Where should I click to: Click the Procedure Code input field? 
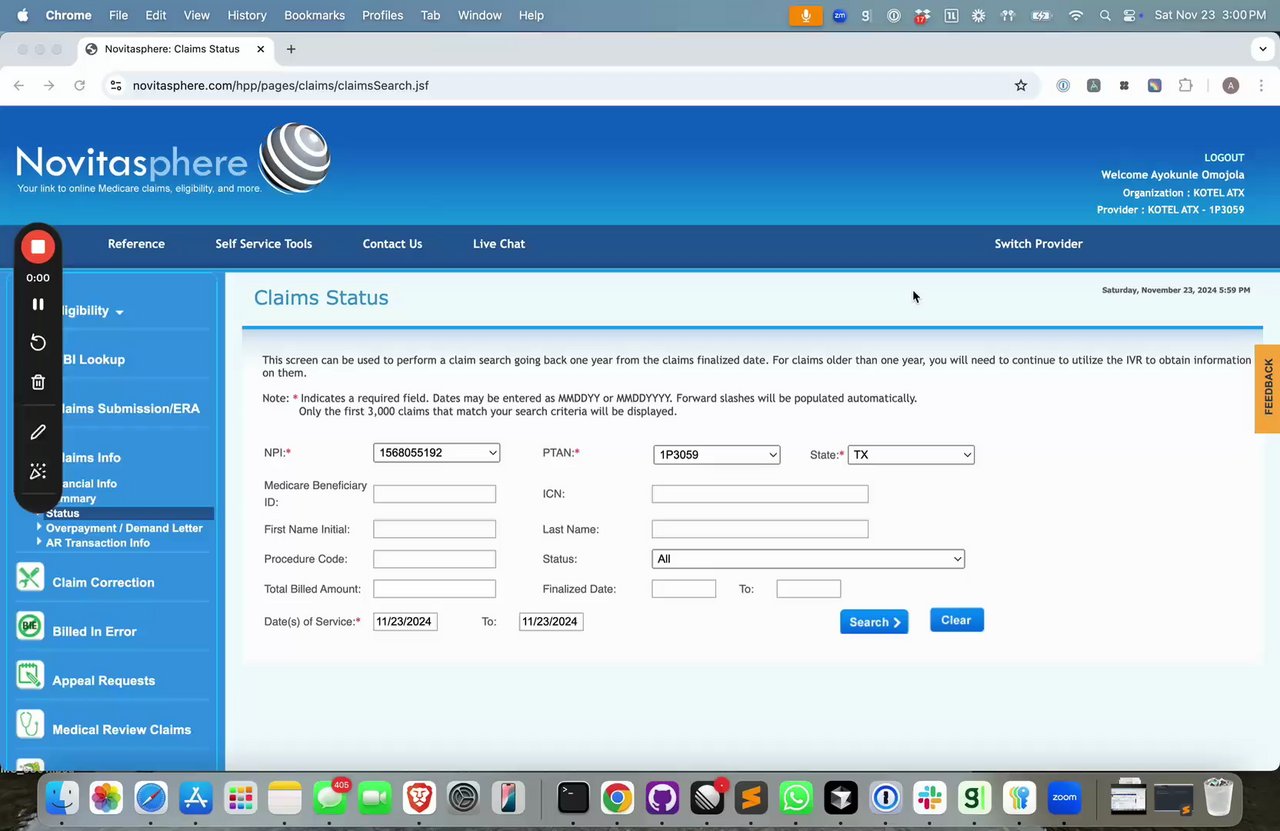434,559
